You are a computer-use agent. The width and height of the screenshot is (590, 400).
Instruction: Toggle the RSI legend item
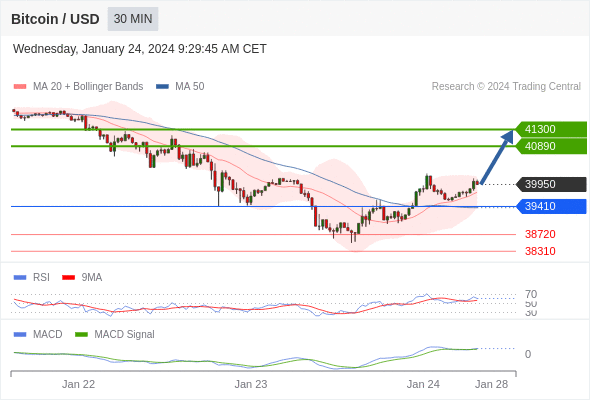pos(32,277)
